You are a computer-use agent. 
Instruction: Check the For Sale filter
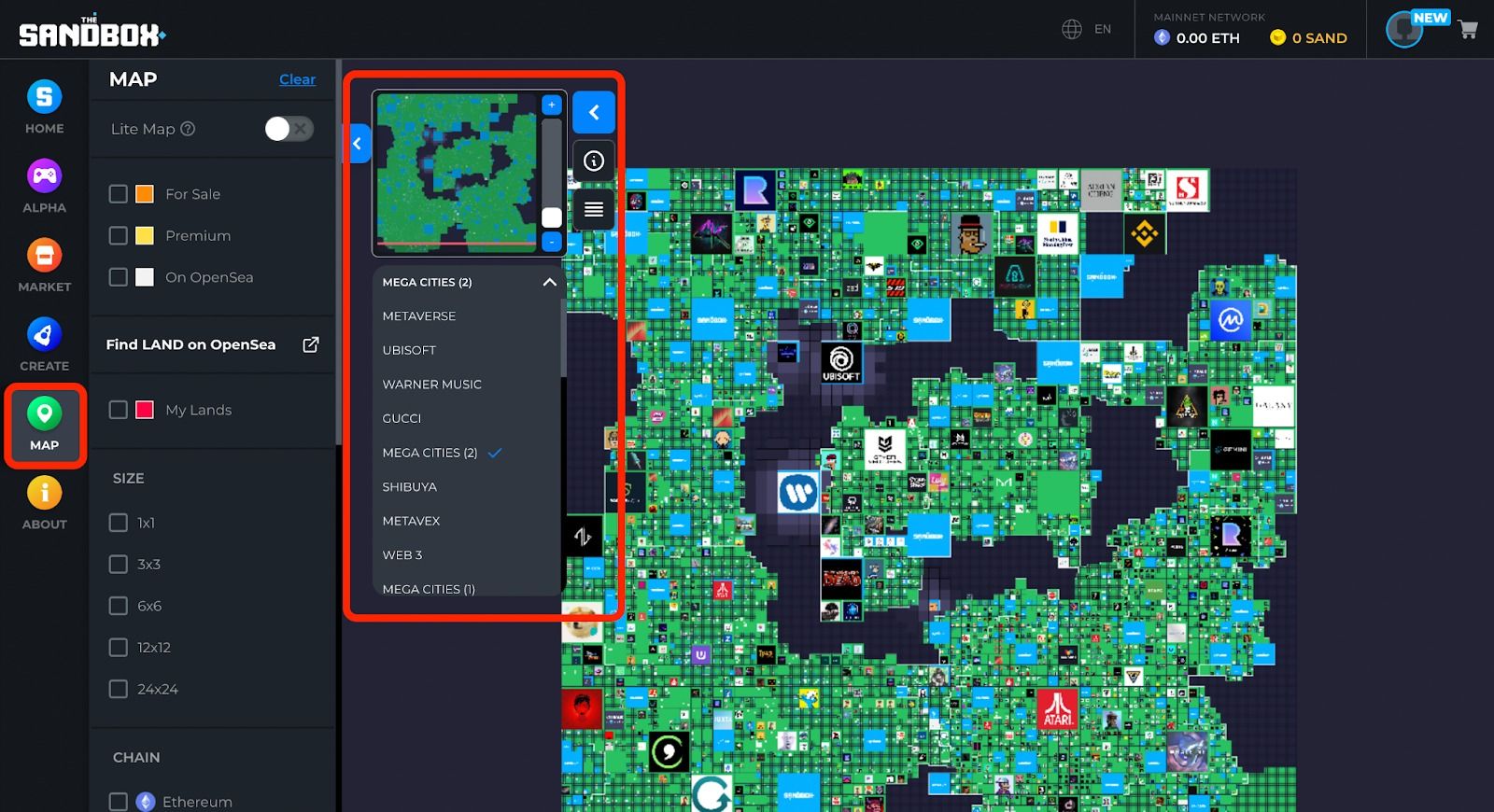coord(119,194)
